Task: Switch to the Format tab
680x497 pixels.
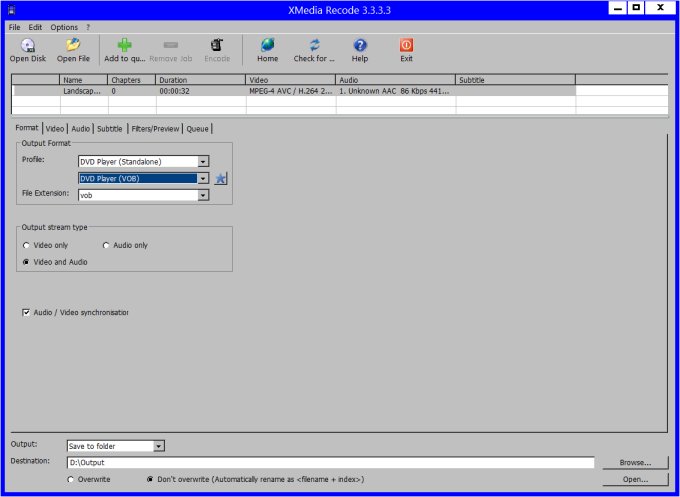Action: click(x=27, y=128)
